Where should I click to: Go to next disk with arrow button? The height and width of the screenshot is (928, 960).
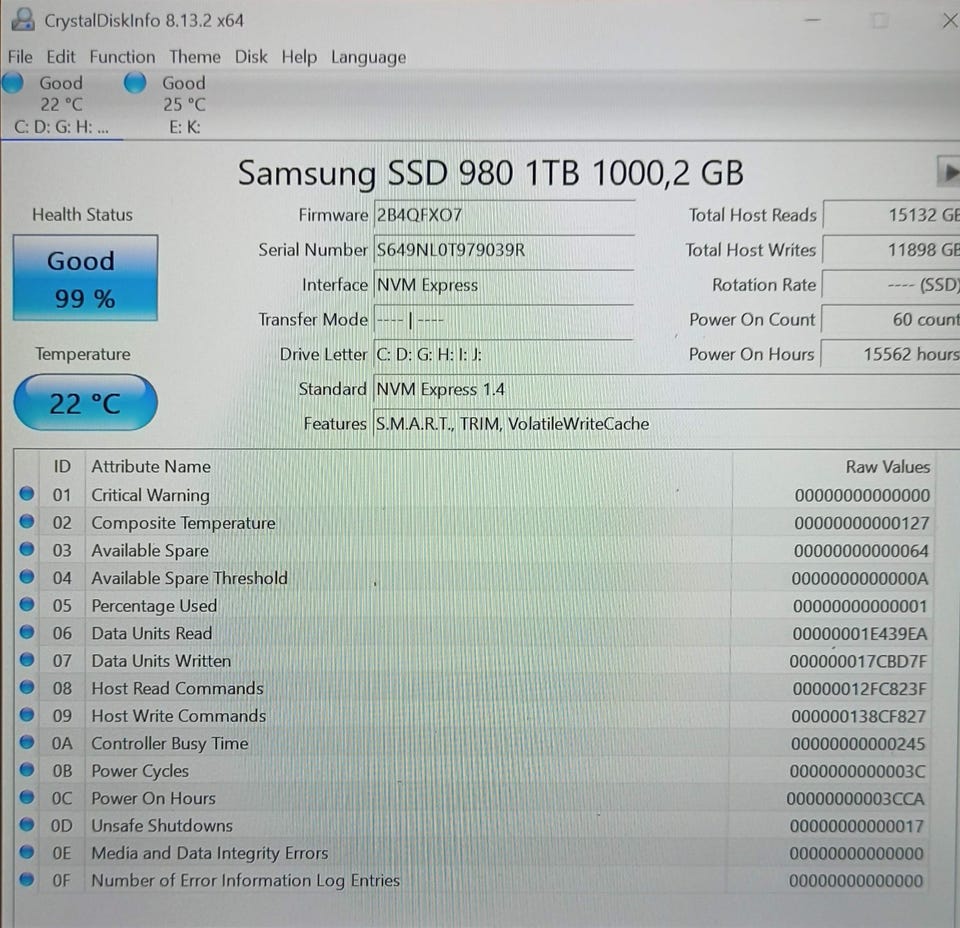pos(949,172)
